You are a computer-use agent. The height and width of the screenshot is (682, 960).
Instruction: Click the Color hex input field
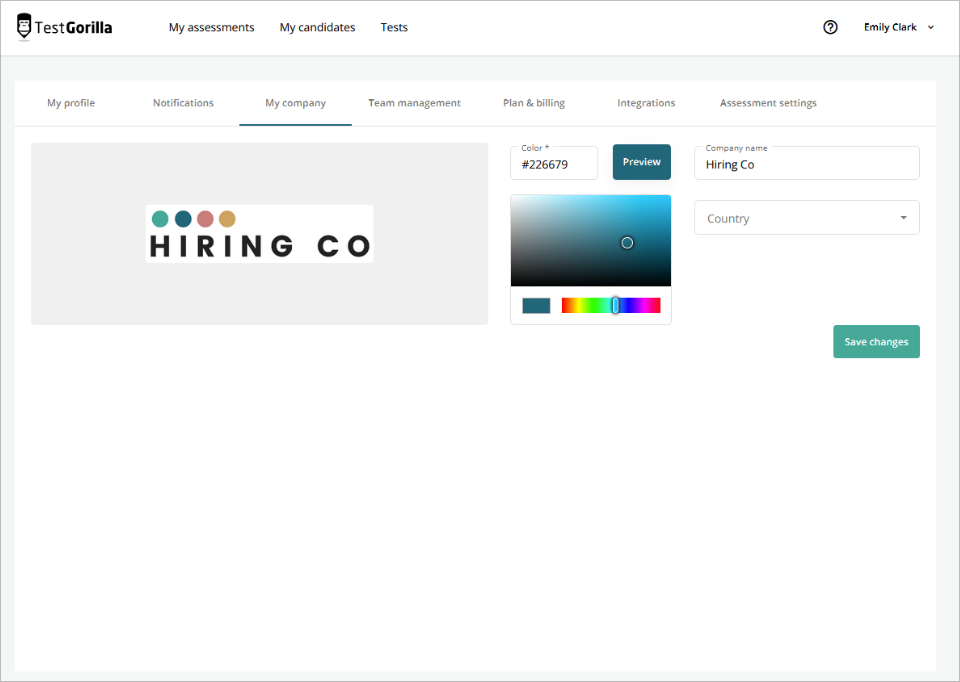(554, 163)
